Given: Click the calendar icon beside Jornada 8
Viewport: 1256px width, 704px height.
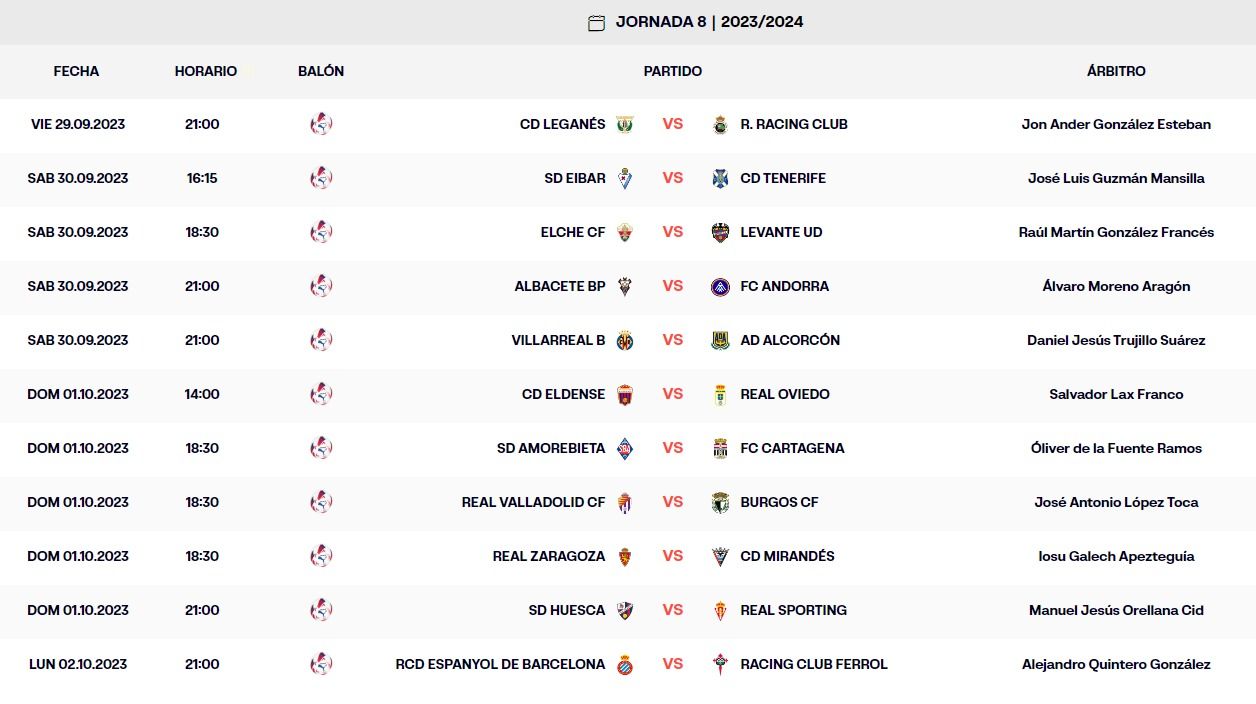Looking at the screenshot, I should click(596, 23).
